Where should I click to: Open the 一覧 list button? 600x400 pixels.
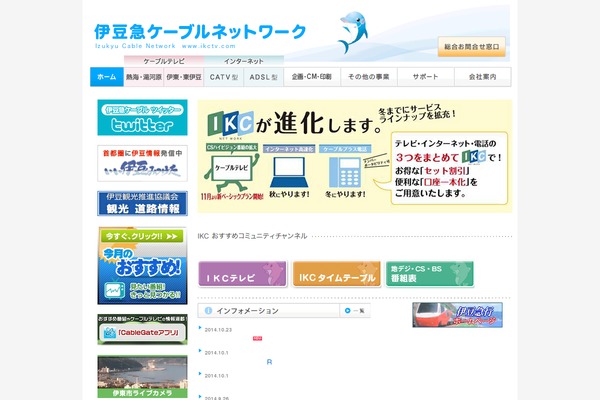(355, 311)
